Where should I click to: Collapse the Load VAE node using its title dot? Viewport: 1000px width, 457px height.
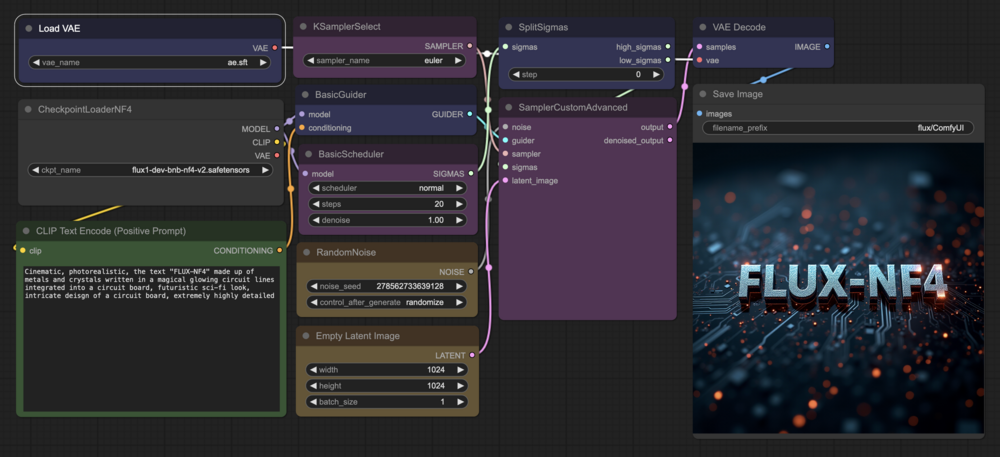pos(29,29)
